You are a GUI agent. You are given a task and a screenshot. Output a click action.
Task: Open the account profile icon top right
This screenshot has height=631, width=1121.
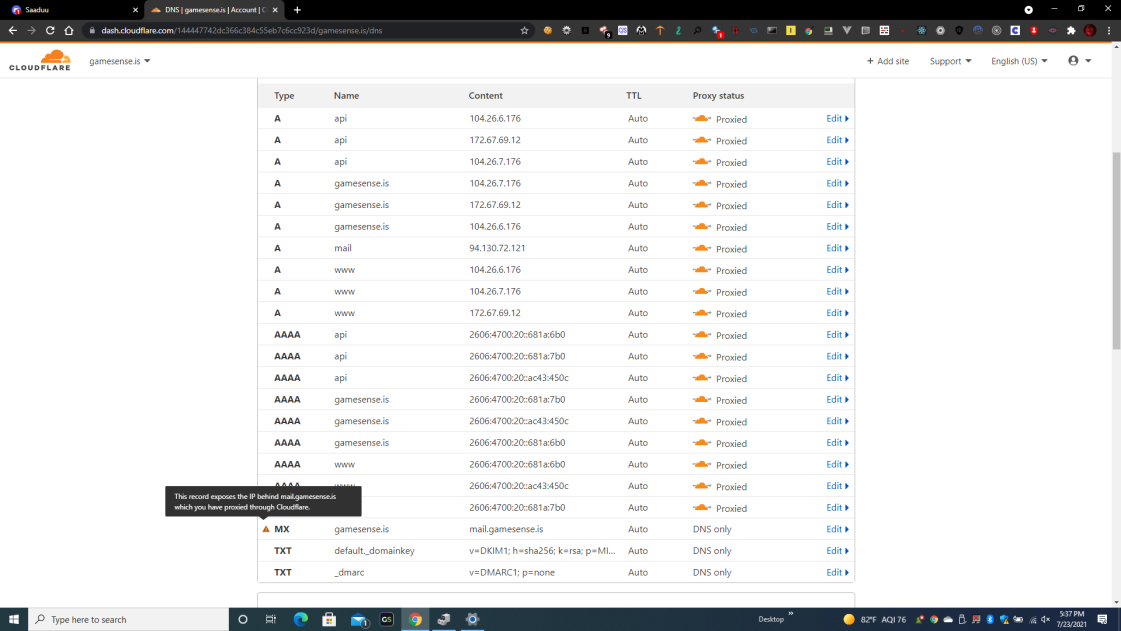pyautogui.click(x=1075, y=60)
